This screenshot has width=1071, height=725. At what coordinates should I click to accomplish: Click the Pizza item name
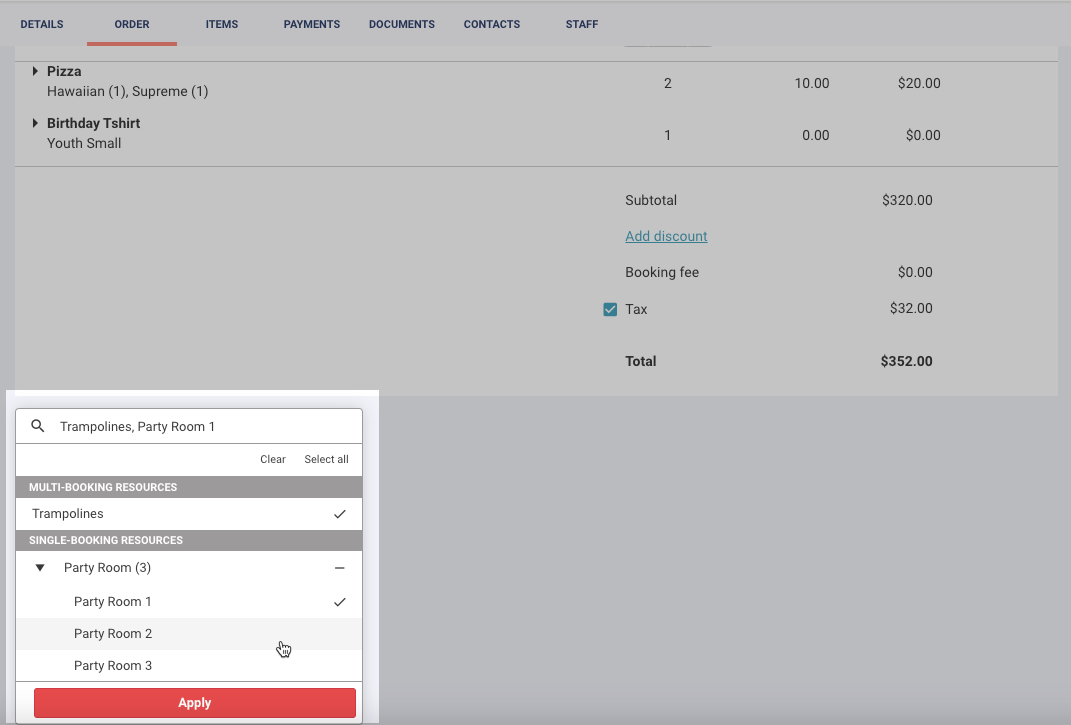pos(64,71)
